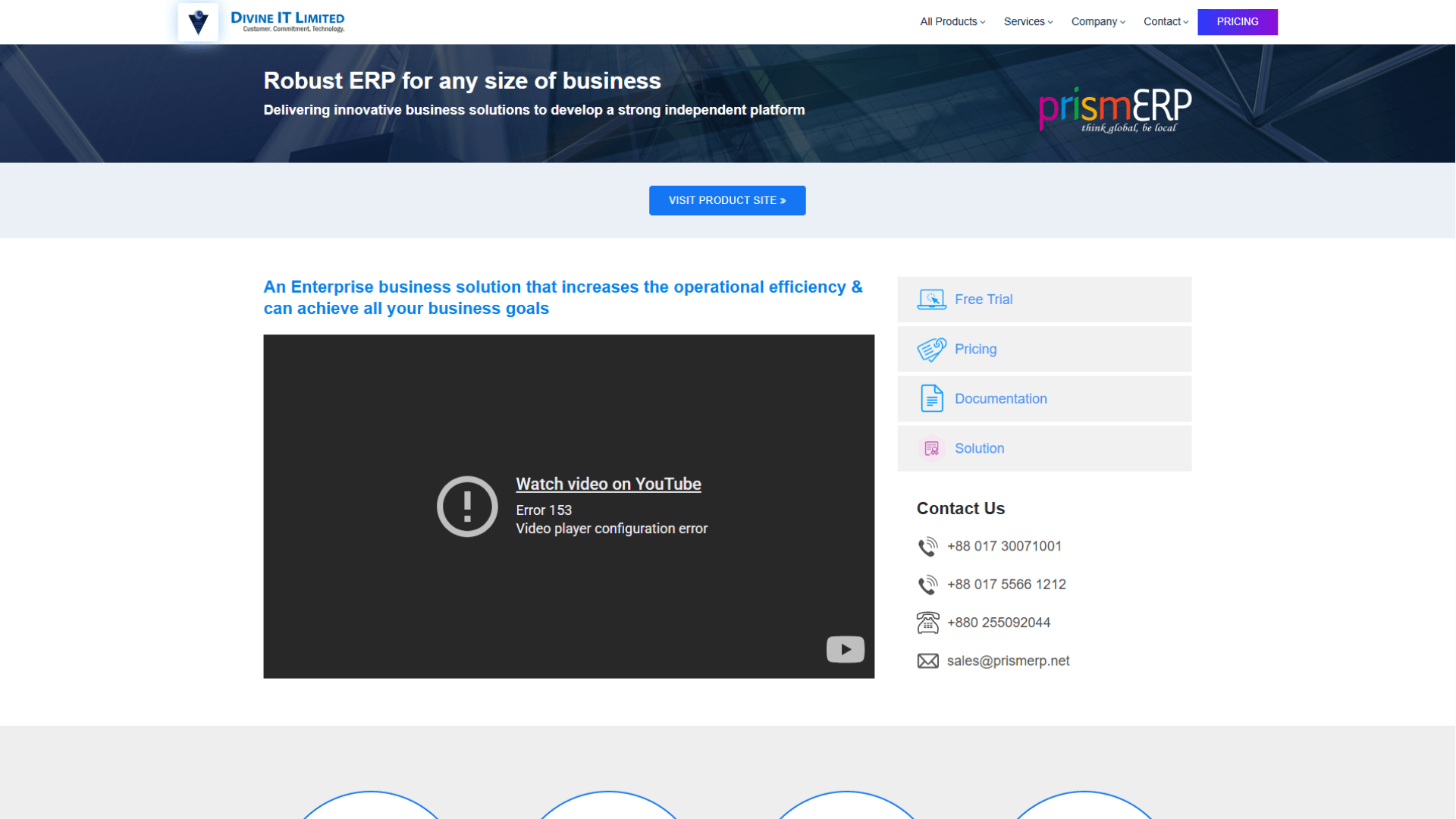Click the Documentation file icon
The height and width of the screenshot is (819, 1456).
931,399
